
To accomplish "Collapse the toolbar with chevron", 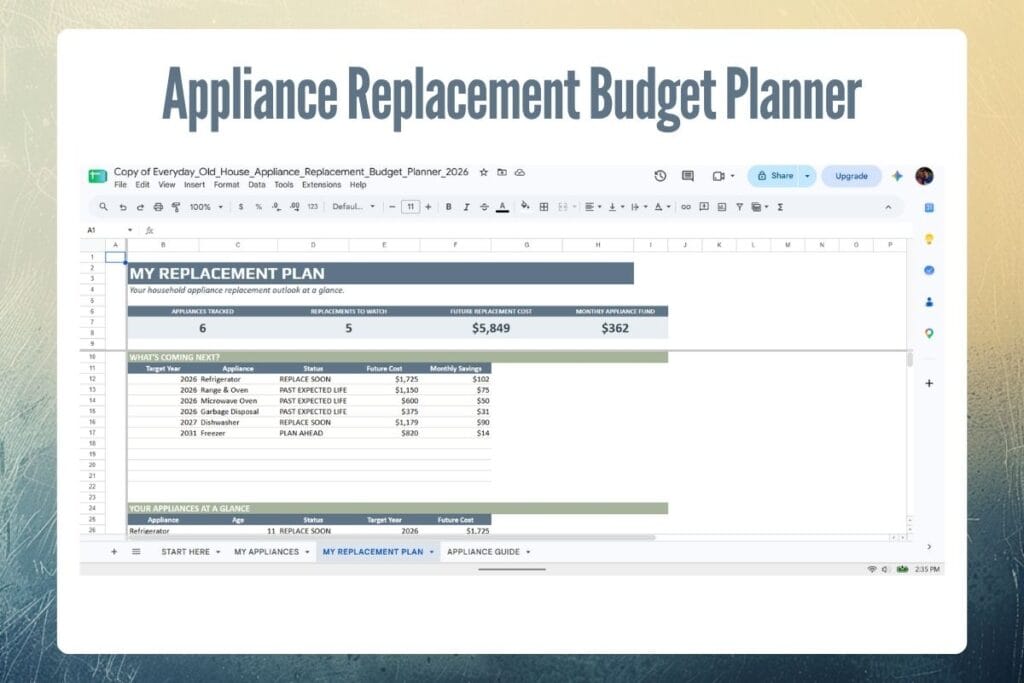I will point(888,207).
